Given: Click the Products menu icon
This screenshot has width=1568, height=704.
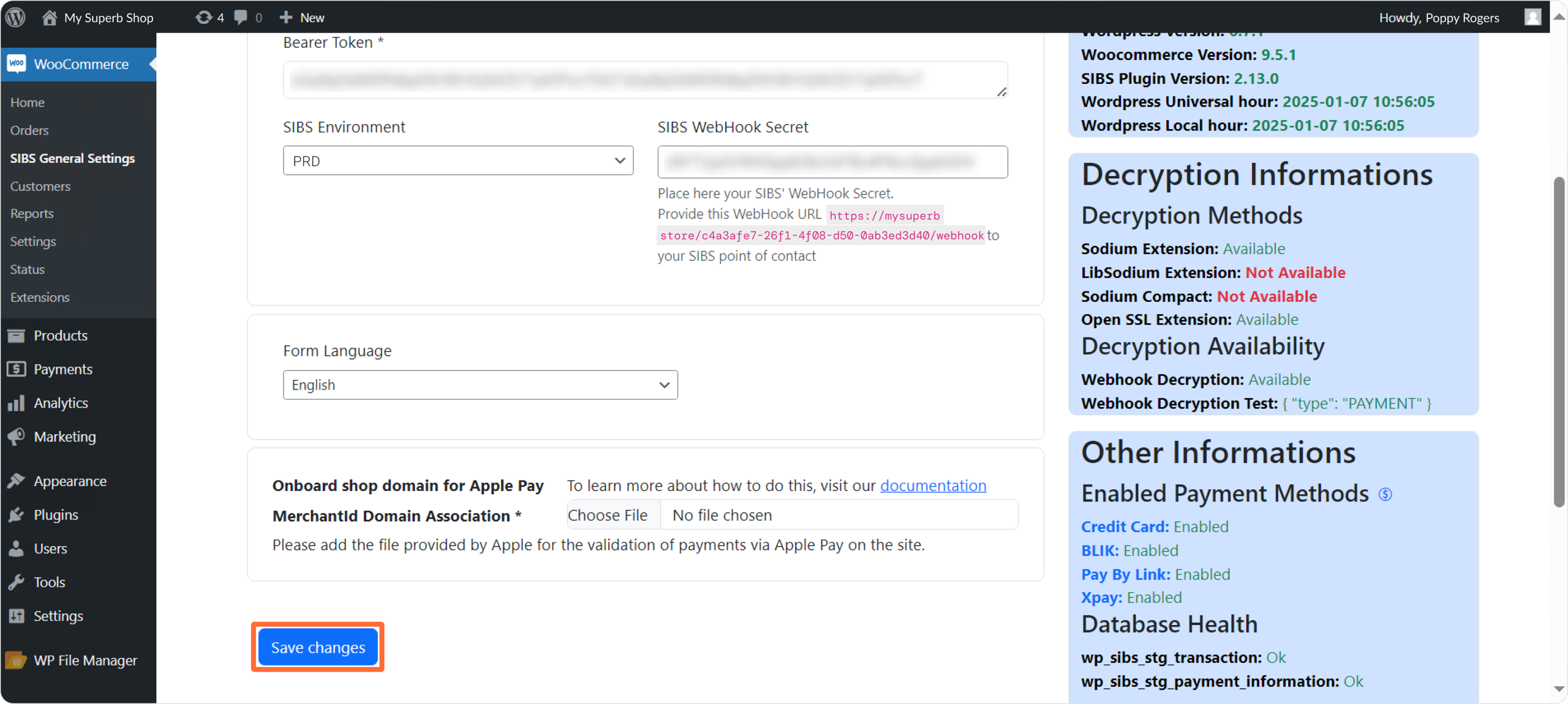Looking at the screenshot, I should click(x=17, y=335).
